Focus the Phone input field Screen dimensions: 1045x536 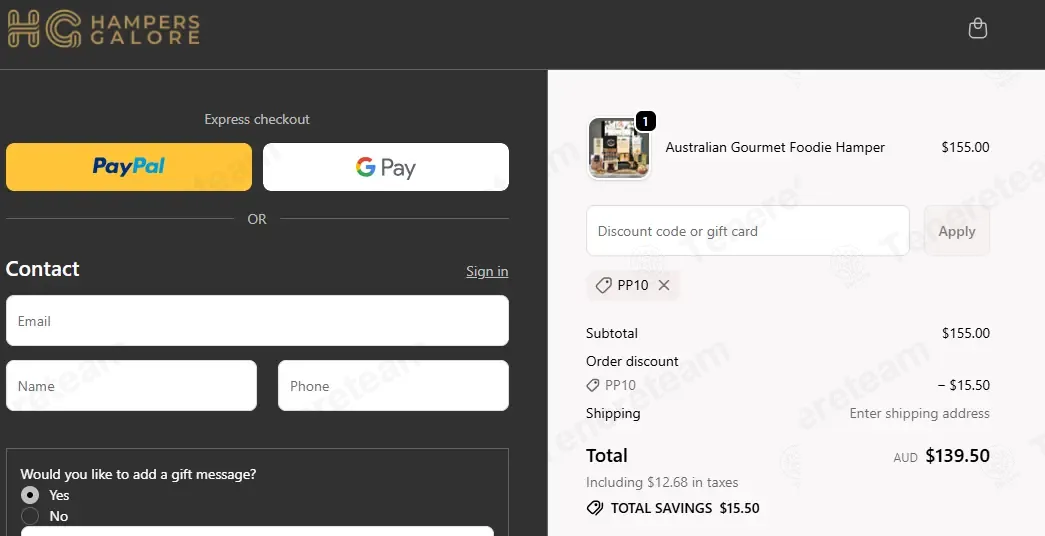pos(393,386)
